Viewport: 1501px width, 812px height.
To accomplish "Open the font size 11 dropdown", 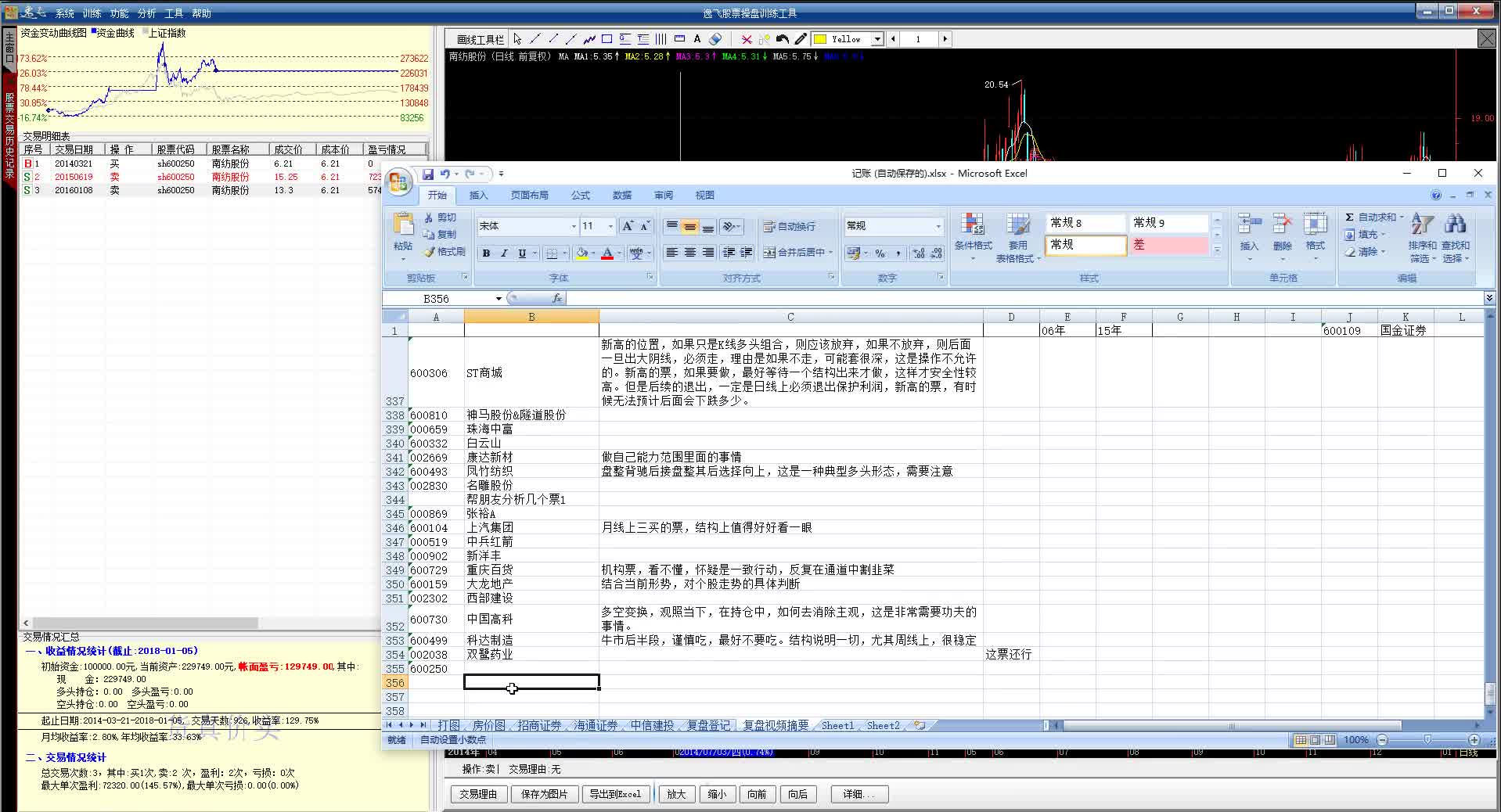I will tap(610, 226).
